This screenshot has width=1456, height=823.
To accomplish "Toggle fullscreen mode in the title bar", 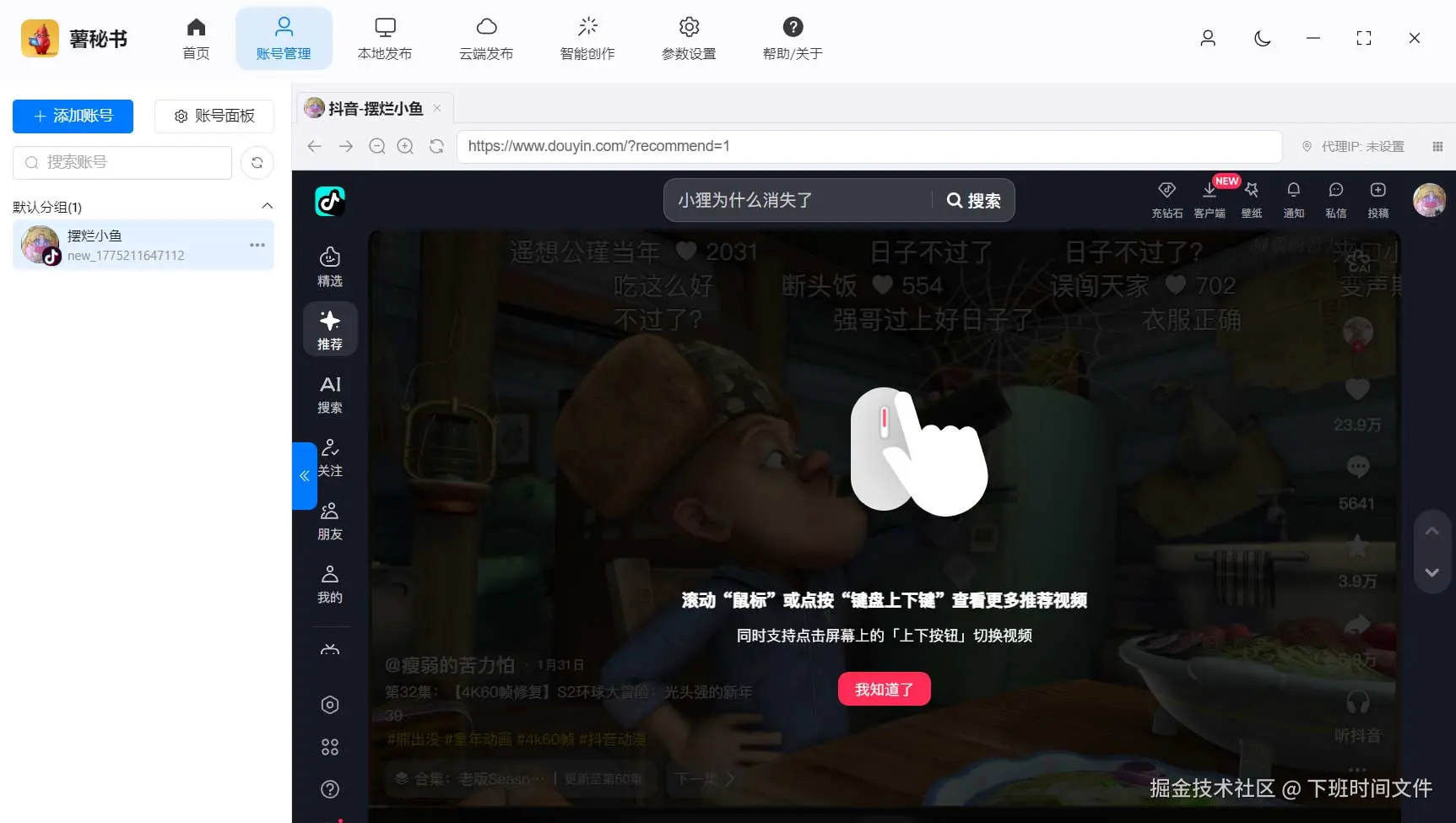I will (x=1364, y=38).
